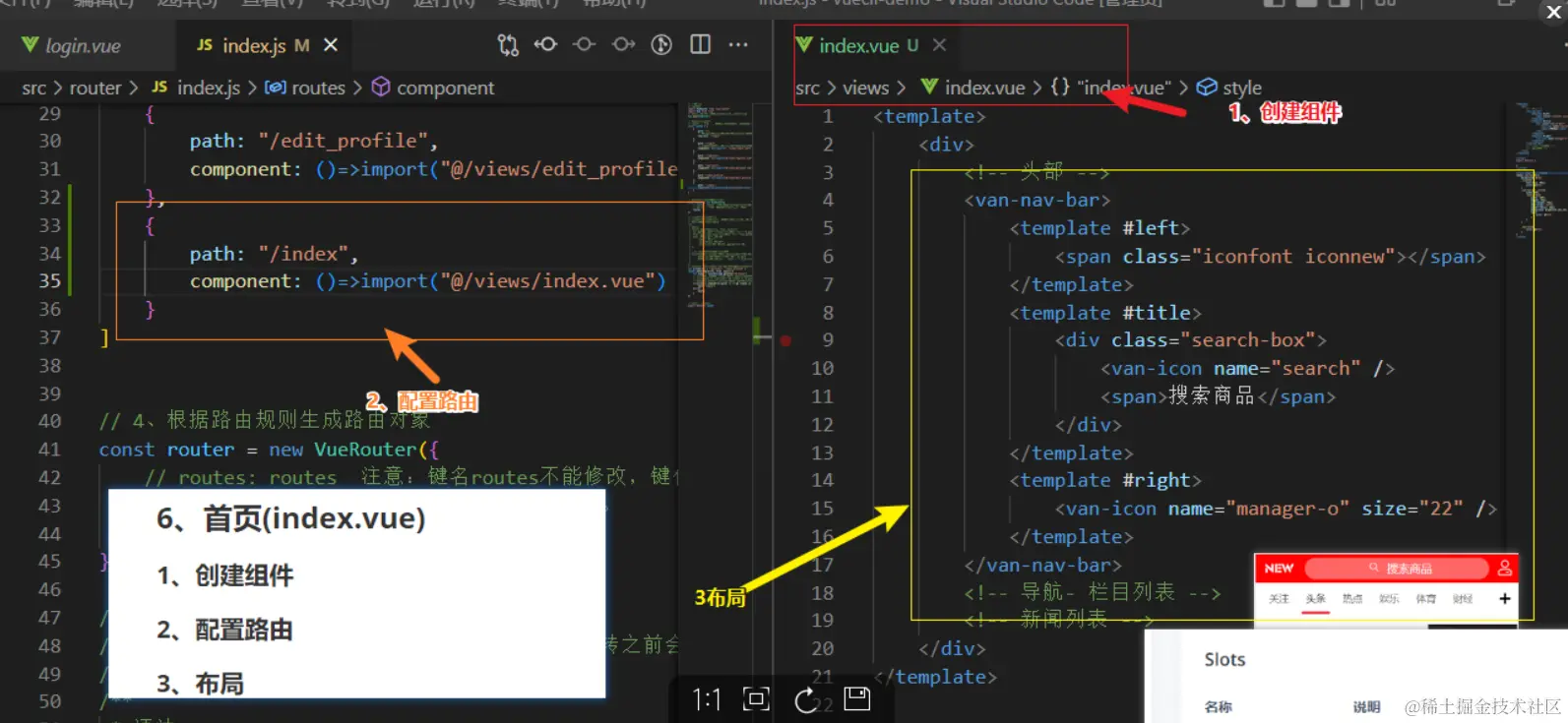The image size is (1568, 723).
Task: Fit the image to screen icon
Action: (x=756, y=699)
